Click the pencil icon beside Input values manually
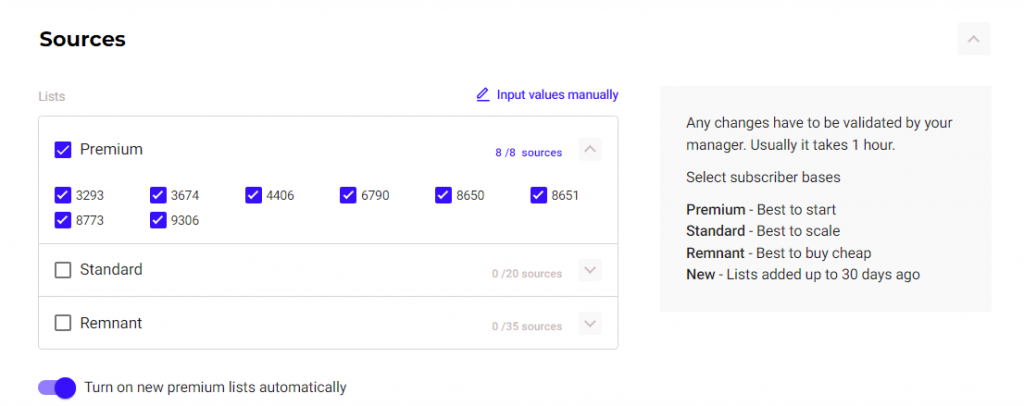The width and height of the screenshot is (1024, 406). point(483,95)
